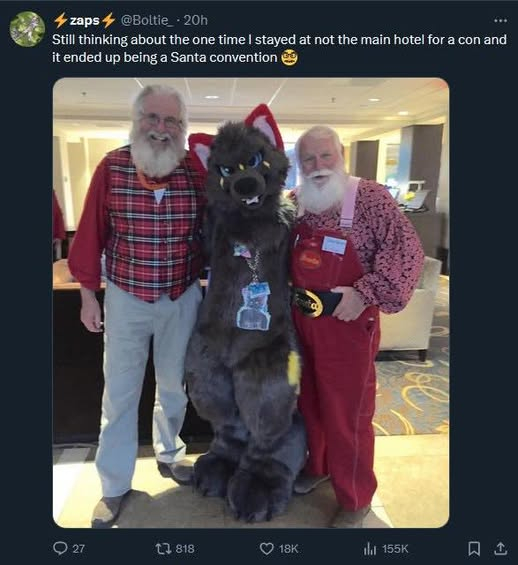Open the three-dot more options menu
Viewport: 518px width, 565px height.
point(500,21)
